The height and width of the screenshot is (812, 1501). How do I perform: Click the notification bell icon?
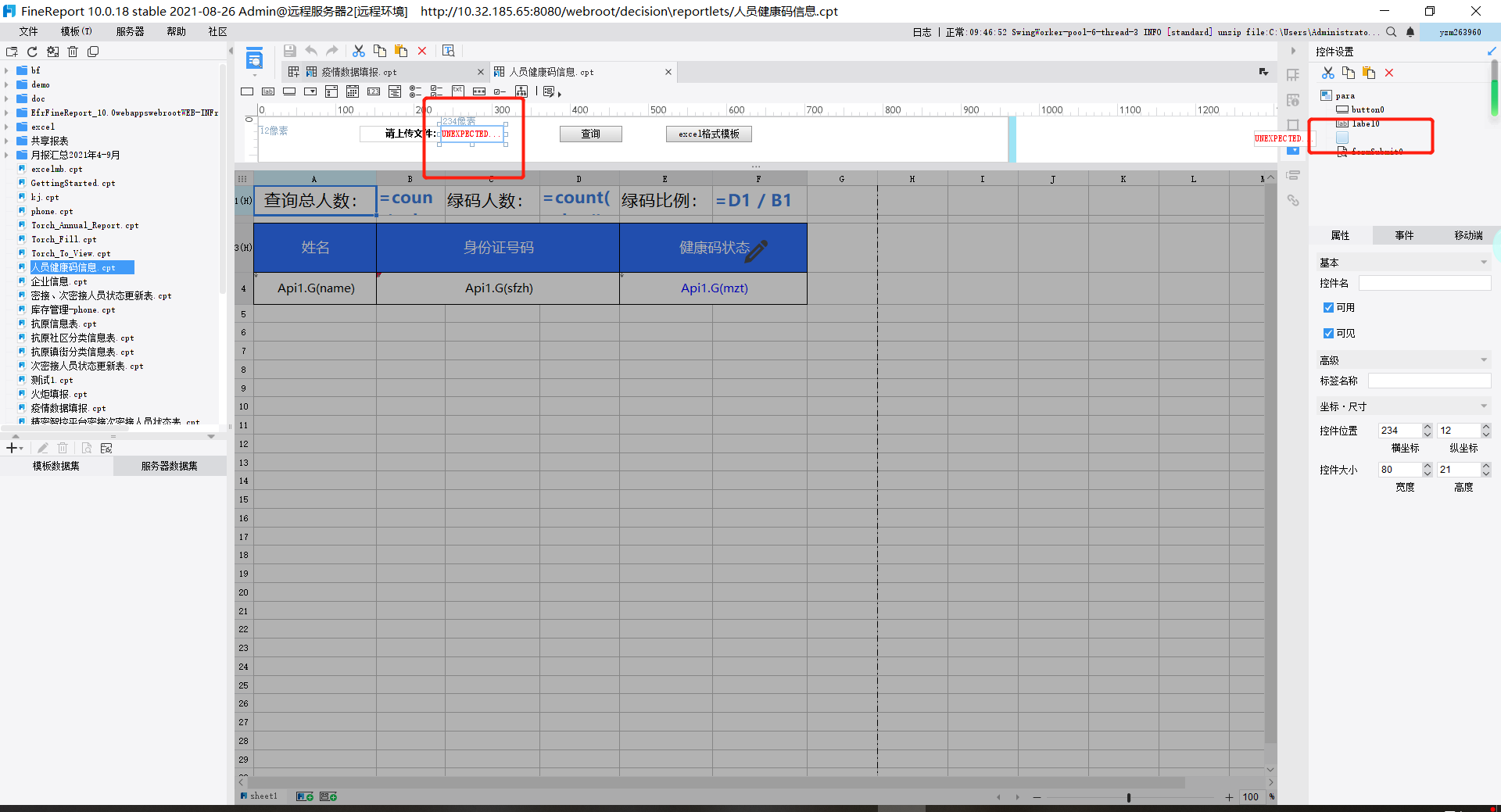[1410, 32]
